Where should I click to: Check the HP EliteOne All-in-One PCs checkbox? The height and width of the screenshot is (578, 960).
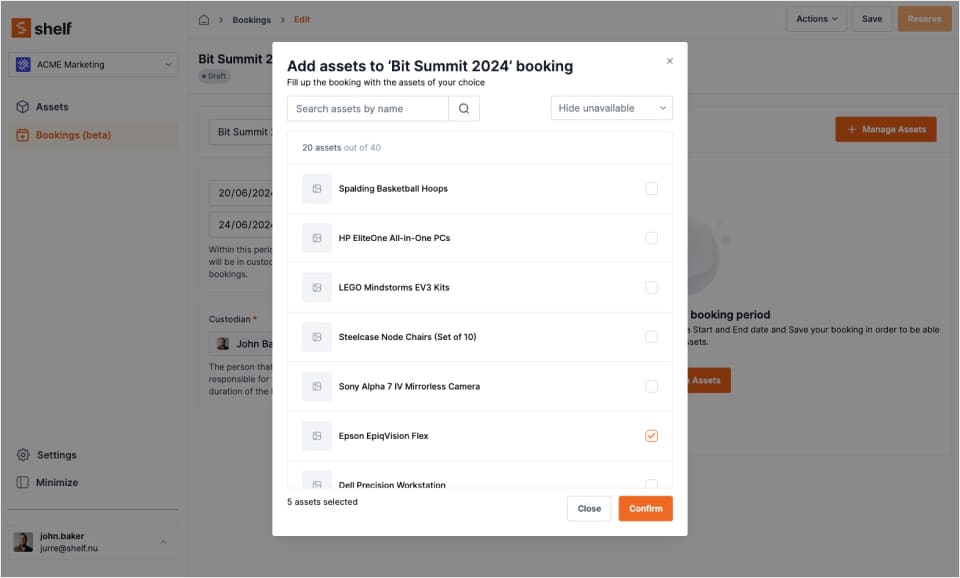[651, 238]
